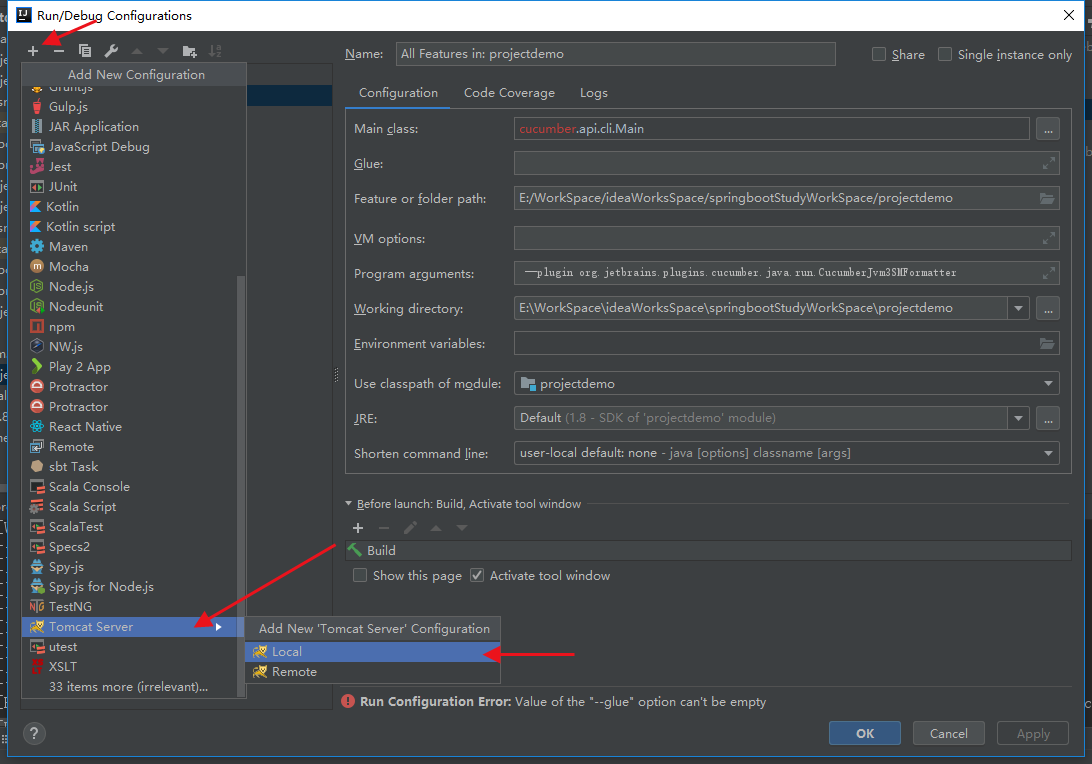Open the JRE dropdown arrow
Screen dimensions: 1092x764
1018,418
